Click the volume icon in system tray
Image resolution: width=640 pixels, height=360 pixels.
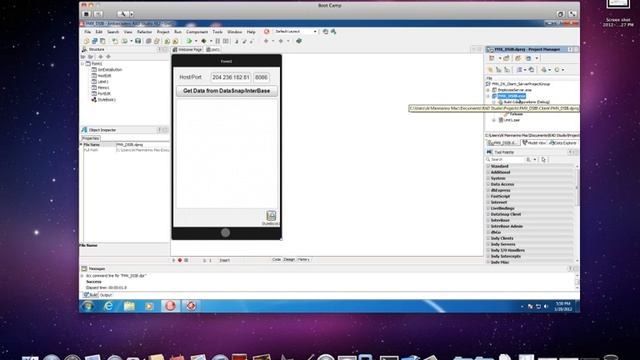coord(546,306)
